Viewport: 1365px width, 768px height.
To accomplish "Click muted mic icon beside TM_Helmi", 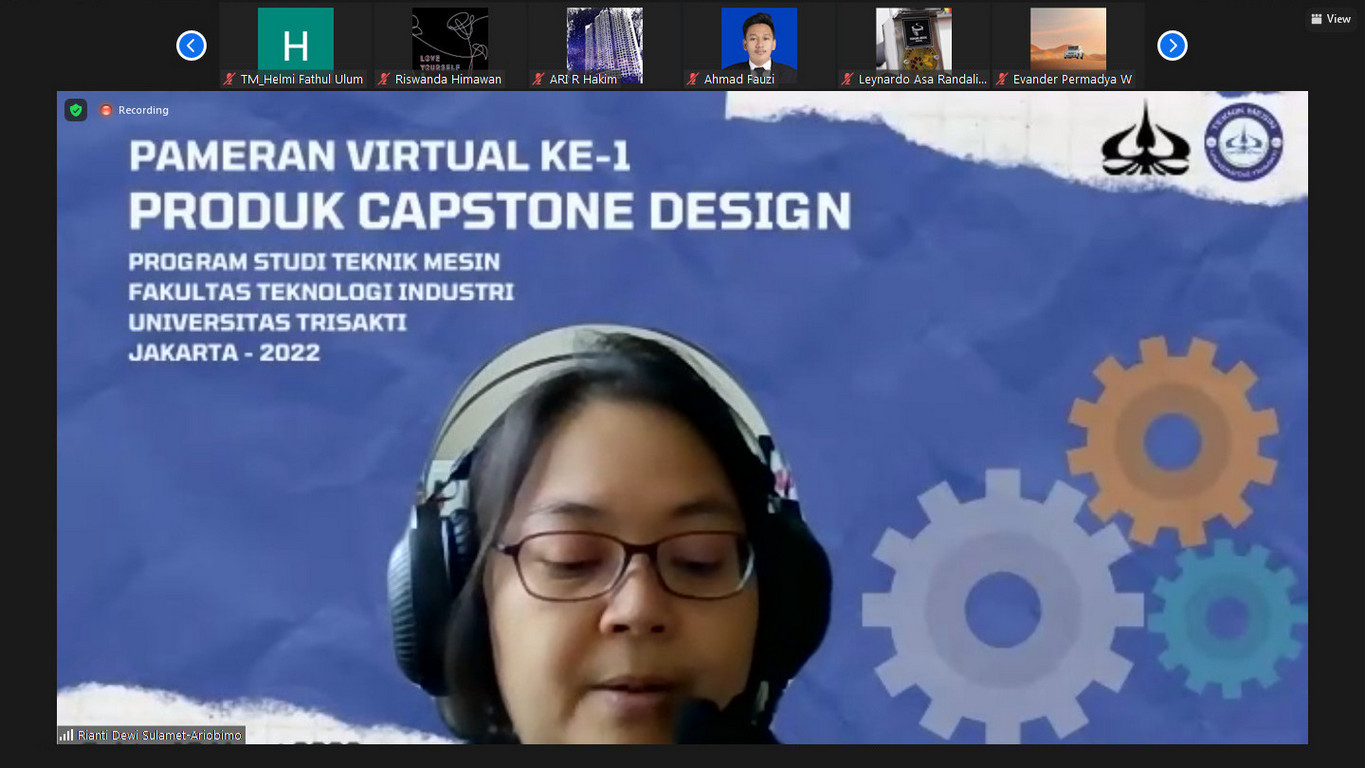I will pyautogui.click(x=230, y=79).
